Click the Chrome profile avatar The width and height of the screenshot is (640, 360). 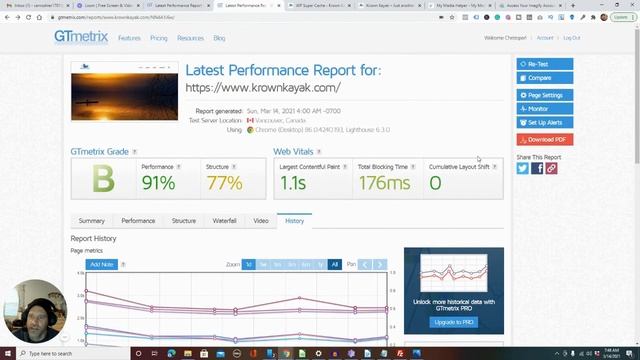point(604,18)
